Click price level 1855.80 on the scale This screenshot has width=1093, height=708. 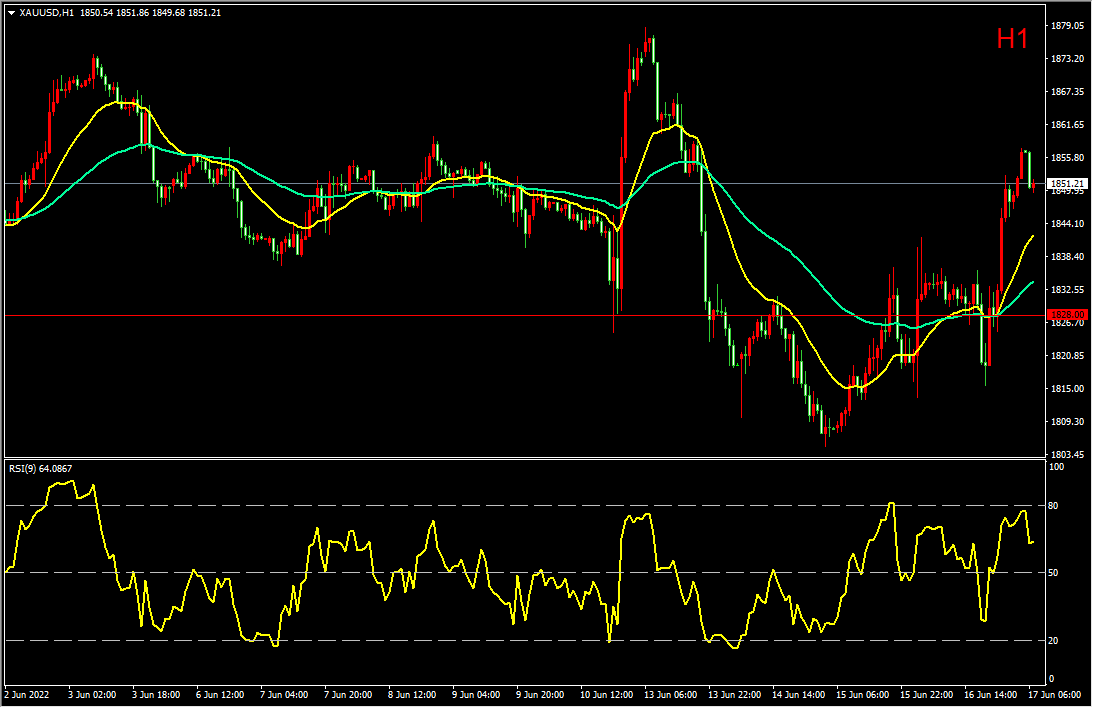point(1067,157)
